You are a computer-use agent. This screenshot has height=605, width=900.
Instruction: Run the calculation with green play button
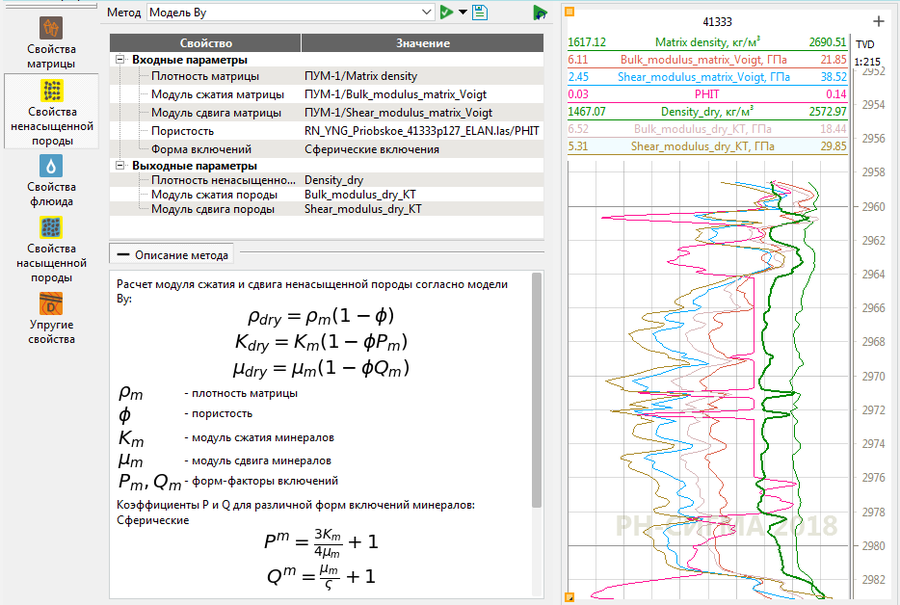[446, 12]
